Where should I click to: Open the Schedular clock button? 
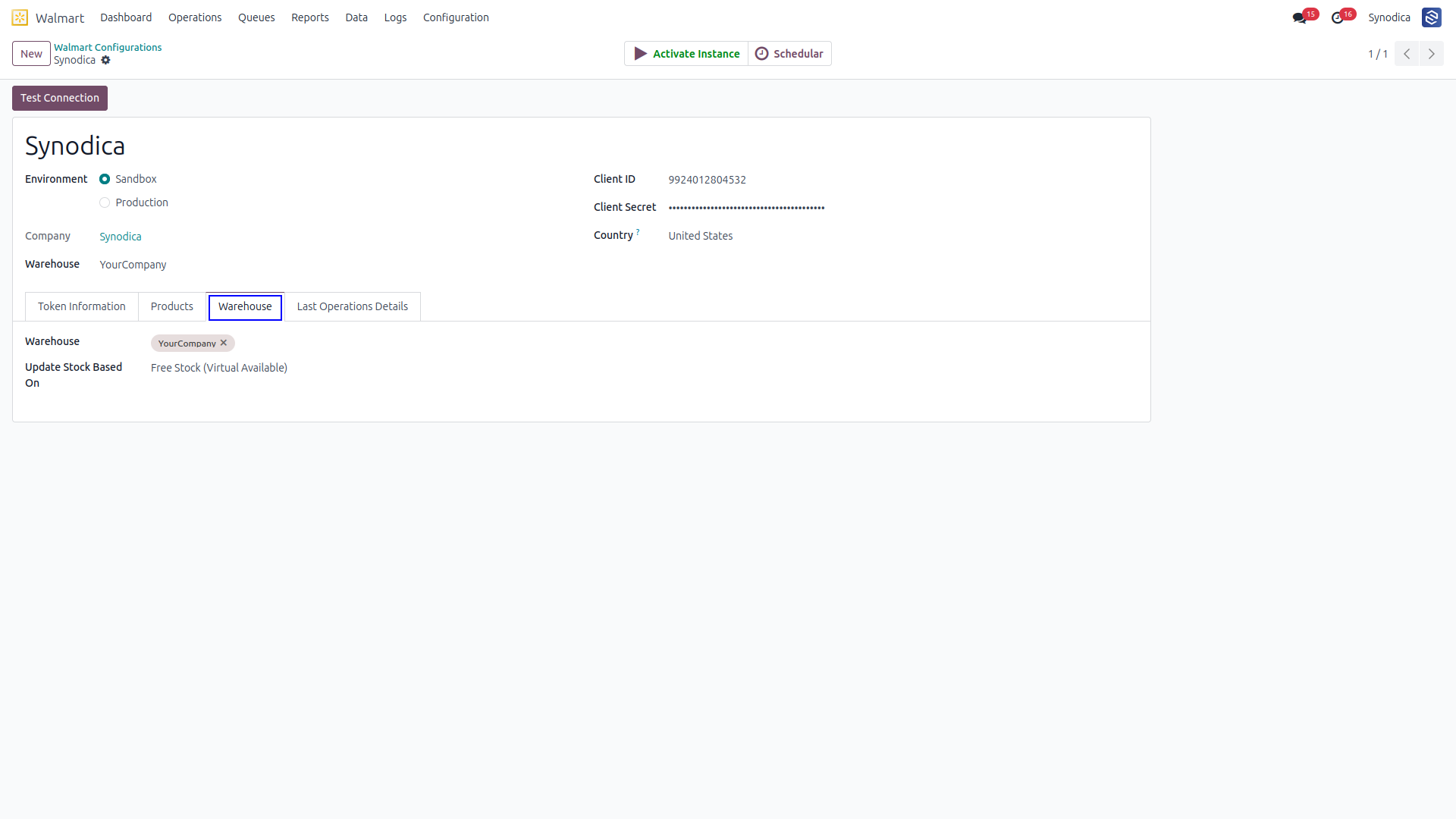tap(789, 54)
